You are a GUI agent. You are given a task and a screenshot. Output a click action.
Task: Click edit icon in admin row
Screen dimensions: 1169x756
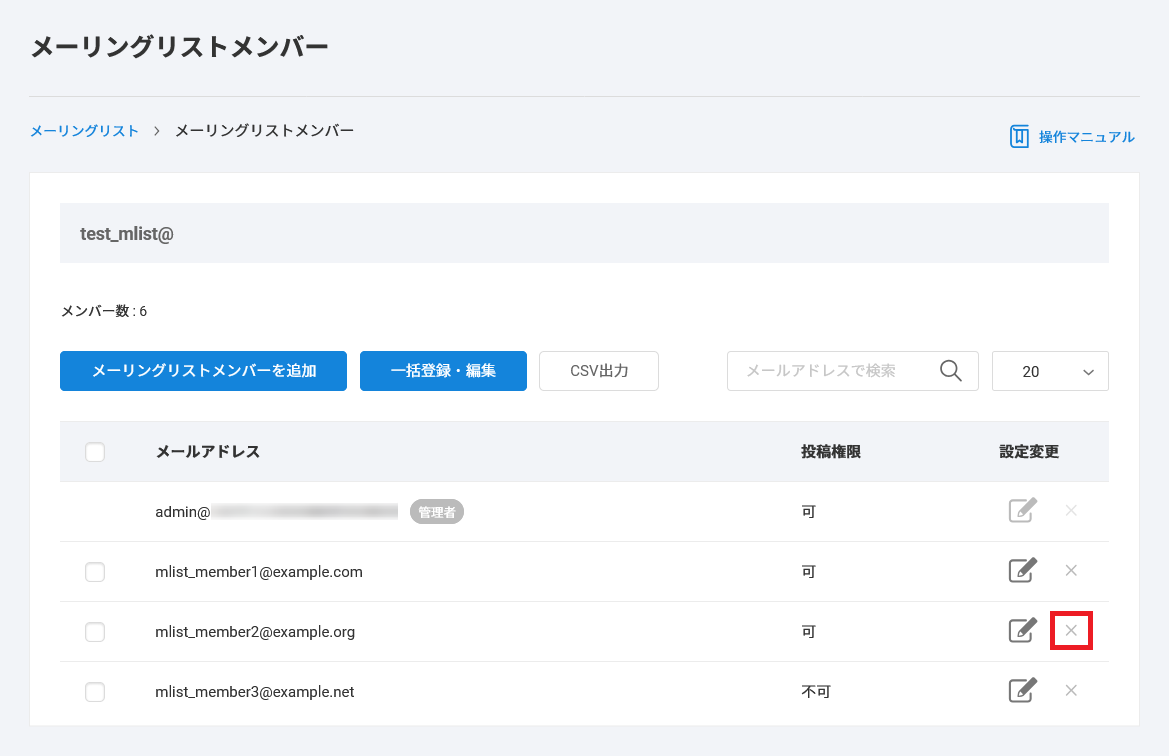[x=1021, y=511]
